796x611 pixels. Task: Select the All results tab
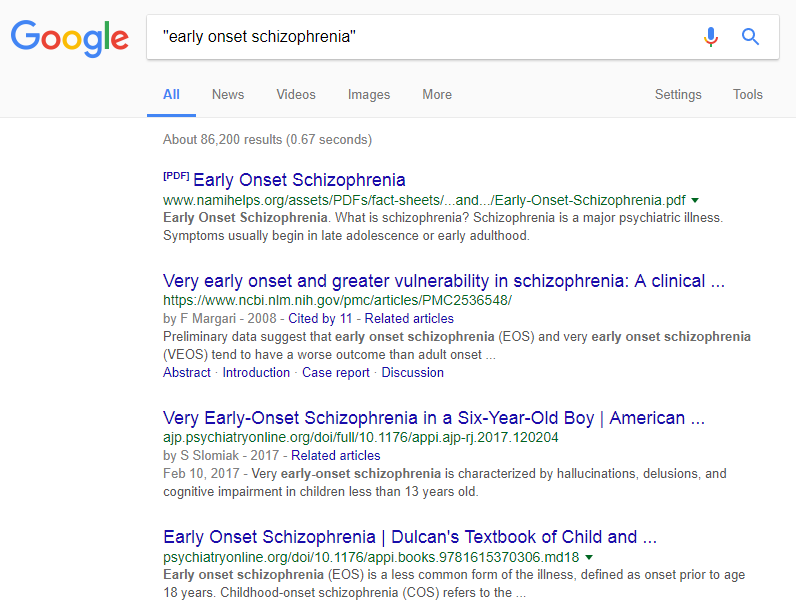click(x=171, y=95)
